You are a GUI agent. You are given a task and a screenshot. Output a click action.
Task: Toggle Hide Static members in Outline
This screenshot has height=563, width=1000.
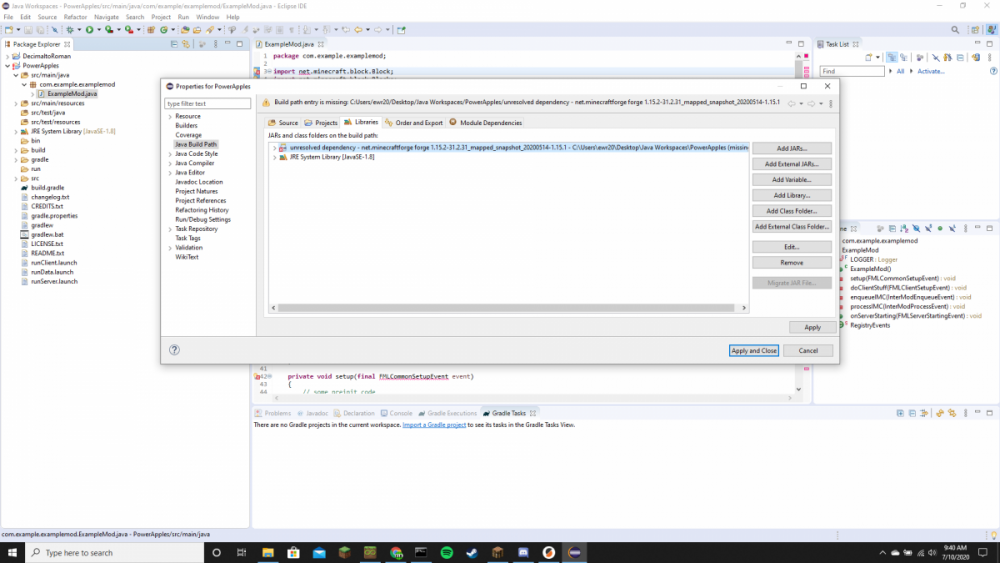929,228
